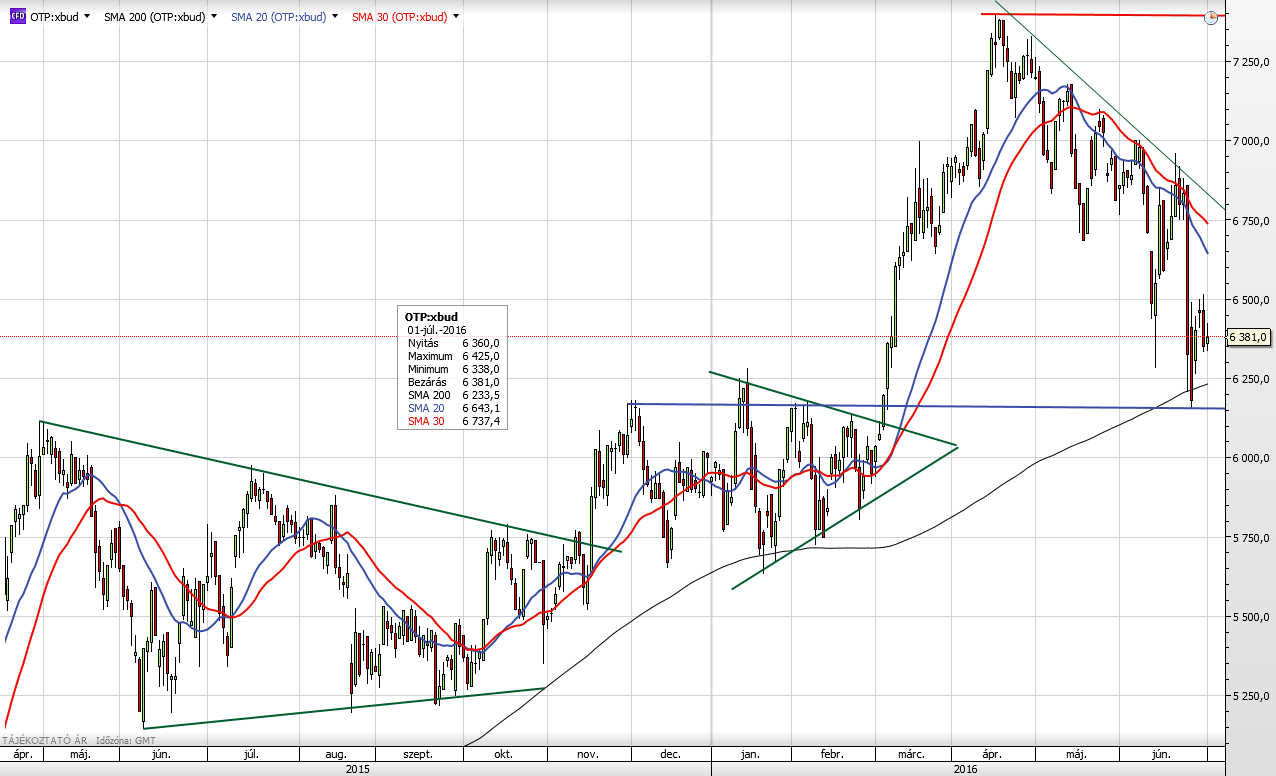Click the 7 250,0 price axis label
Screen dimensions: 1276x776
pyautogui.click(x=1251, y=62)
